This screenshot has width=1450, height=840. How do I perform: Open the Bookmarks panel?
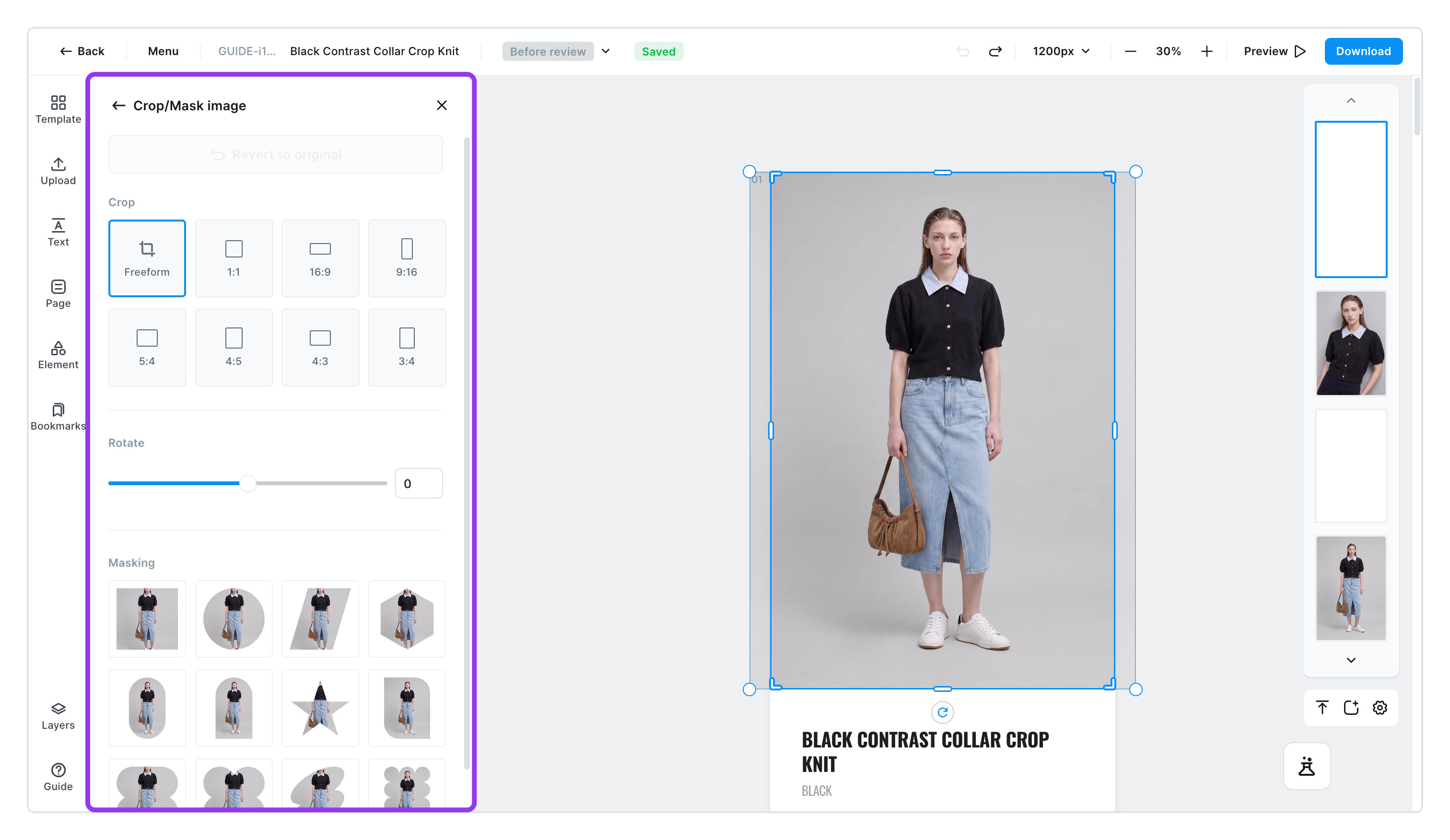[x=58, y=417]
